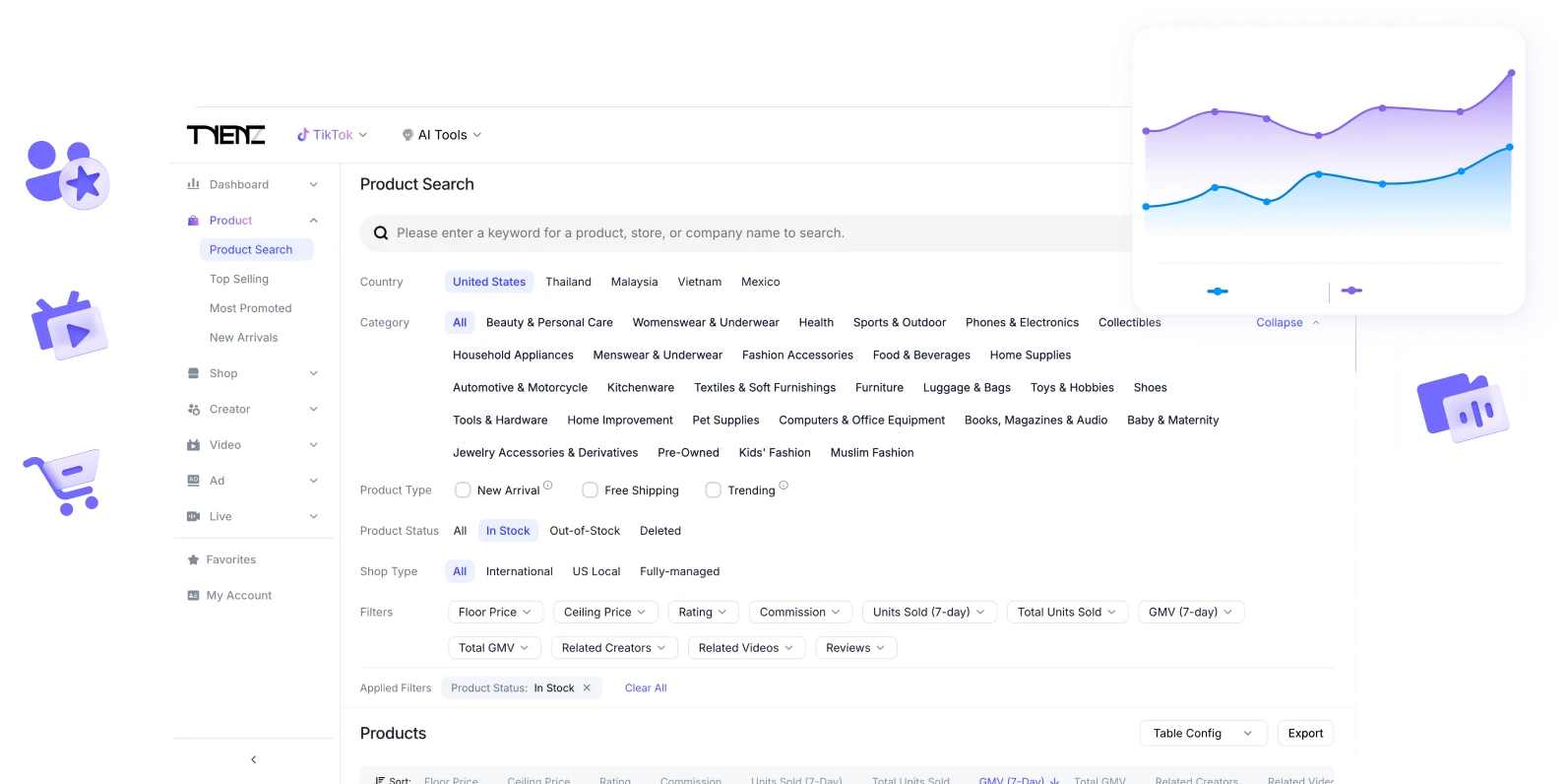1568x784 pixels.
Task: Tick the New Arrival checkbox
Action: click(463, 490)
